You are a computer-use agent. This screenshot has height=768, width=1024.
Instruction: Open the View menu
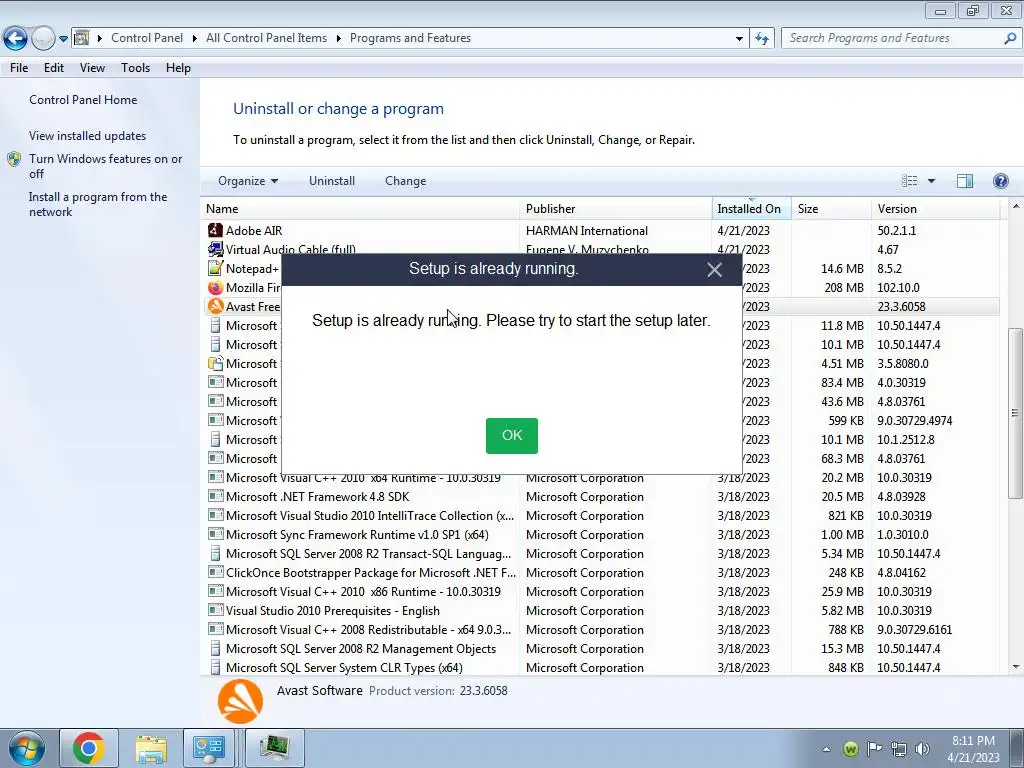92,68
